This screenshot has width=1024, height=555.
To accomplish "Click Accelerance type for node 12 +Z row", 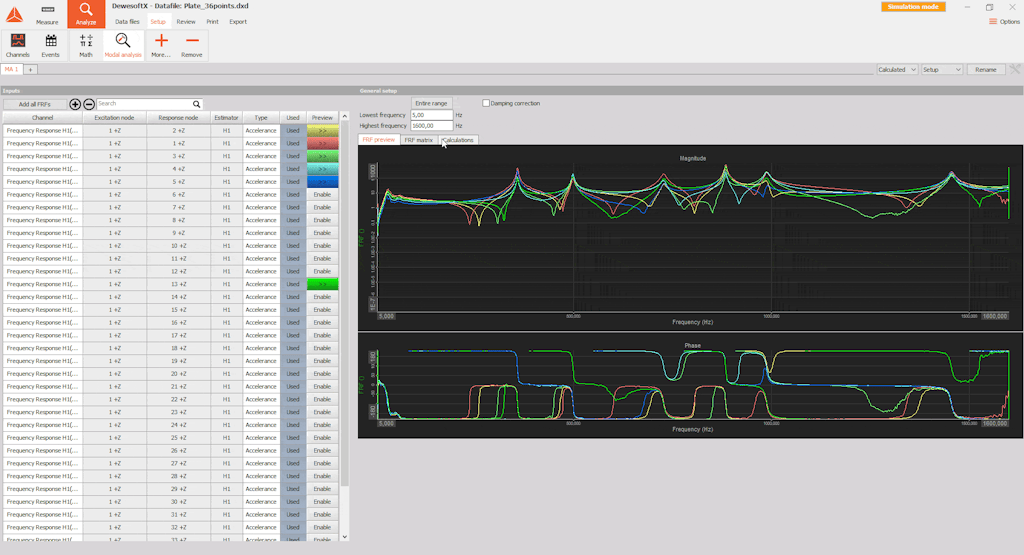I will 261,271.
